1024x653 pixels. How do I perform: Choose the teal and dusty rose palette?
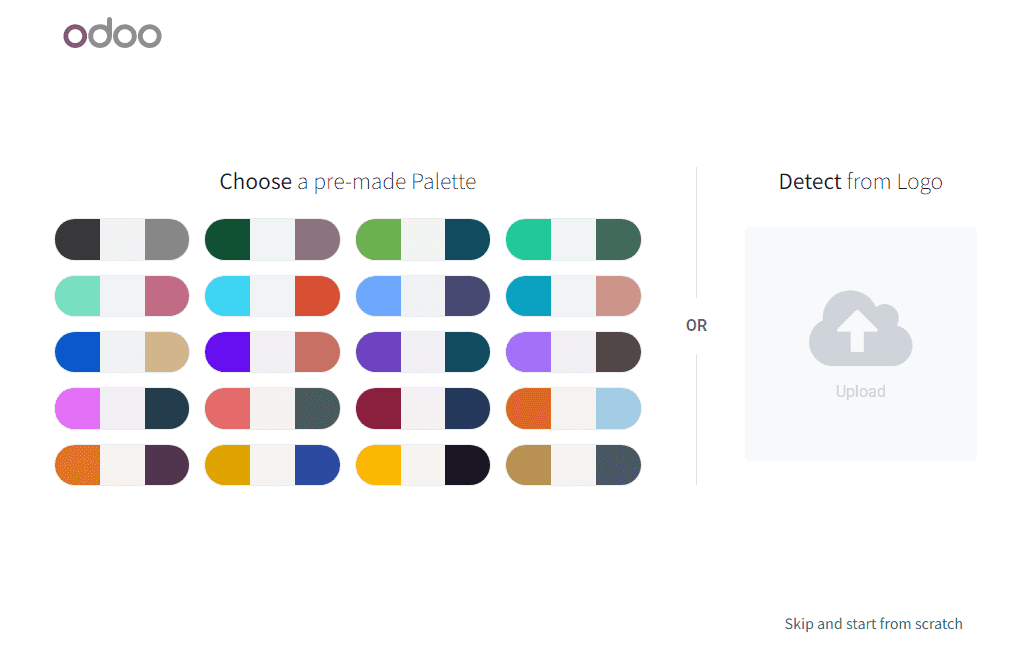pyautogui.click(x=573, y=296)
